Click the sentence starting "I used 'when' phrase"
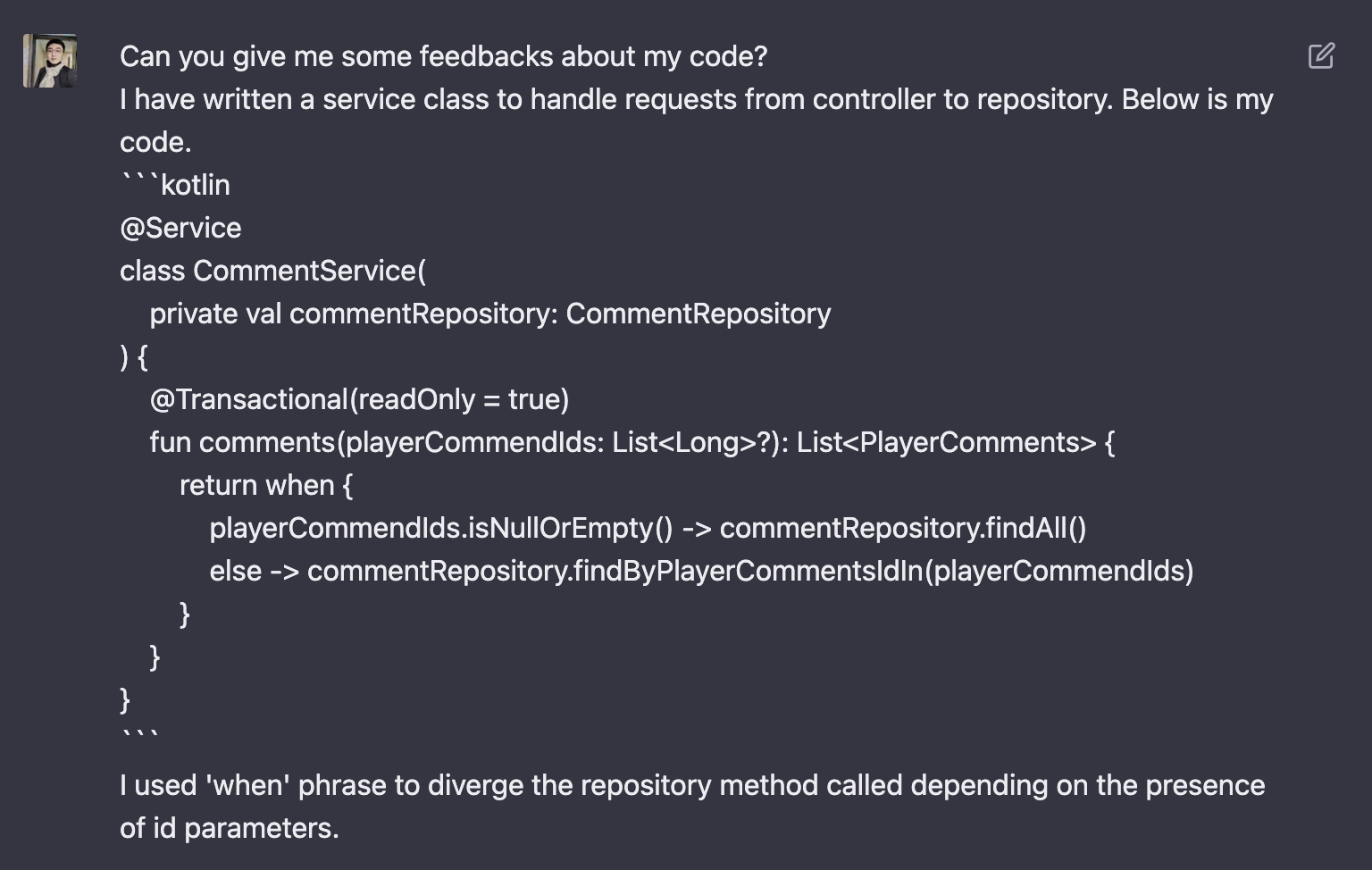 point(692,785)
